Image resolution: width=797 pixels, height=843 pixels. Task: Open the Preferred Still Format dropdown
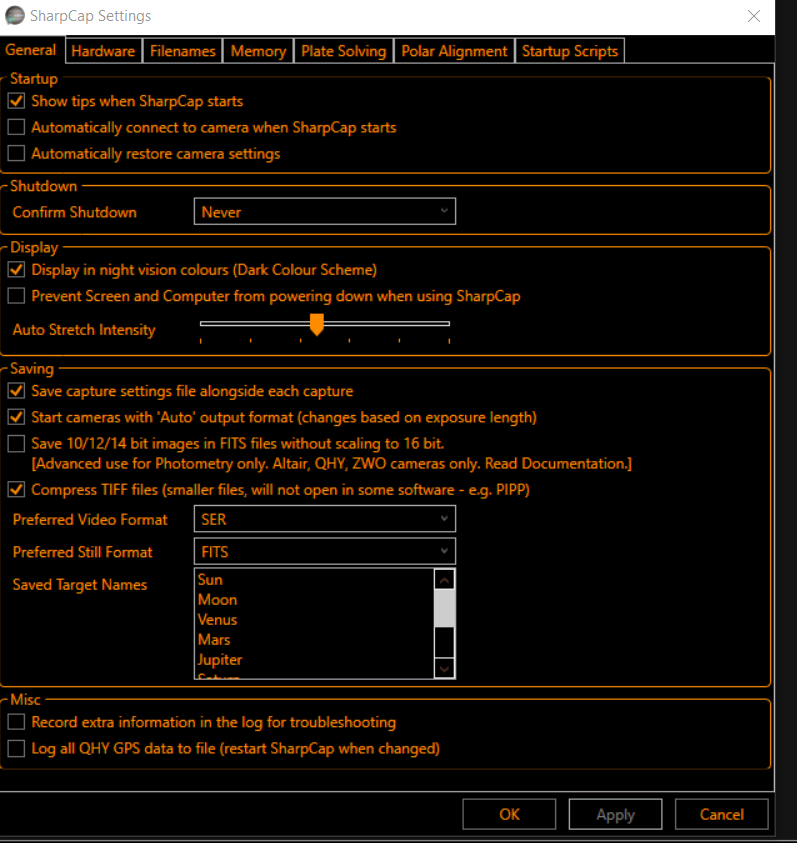324,551
